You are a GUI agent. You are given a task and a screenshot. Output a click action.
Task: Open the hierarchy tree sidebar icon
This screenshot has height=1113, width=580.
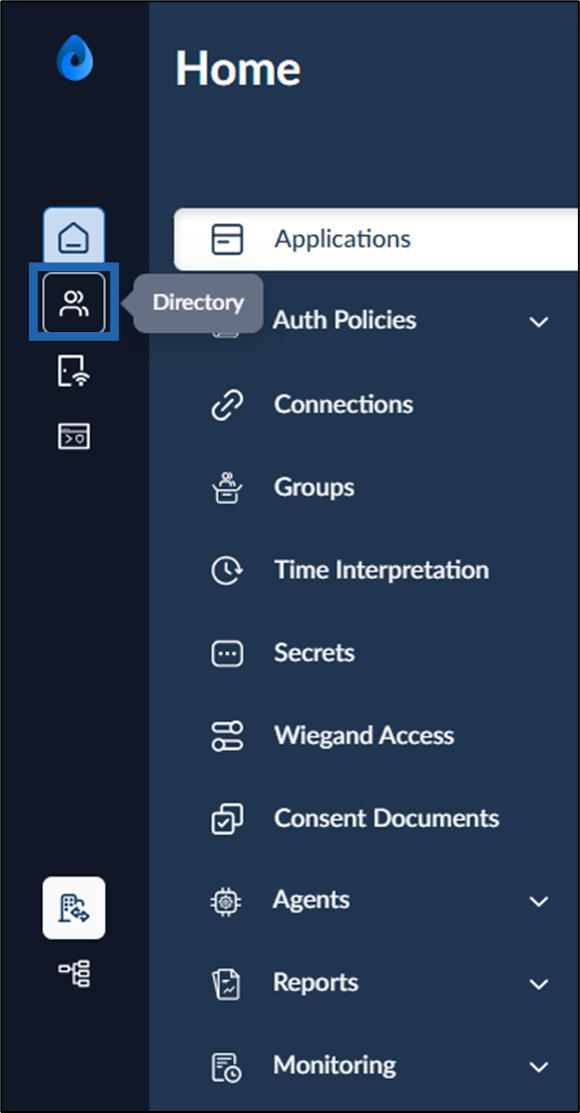pyautogui.click(x=74, y=973)
